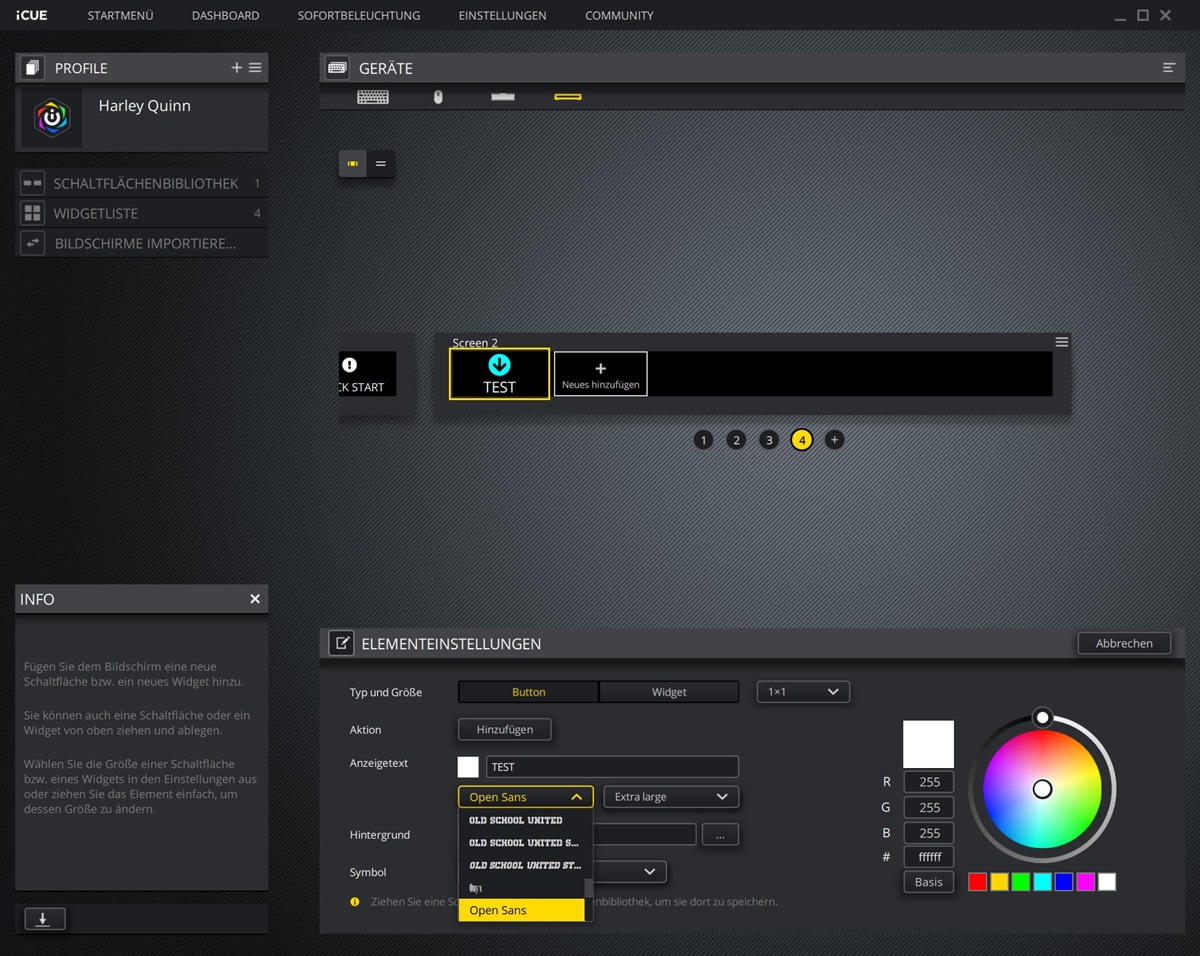This screenshot has width=1200, height=956.
Task: Select the TEST button tile
Action: point(499,374)
